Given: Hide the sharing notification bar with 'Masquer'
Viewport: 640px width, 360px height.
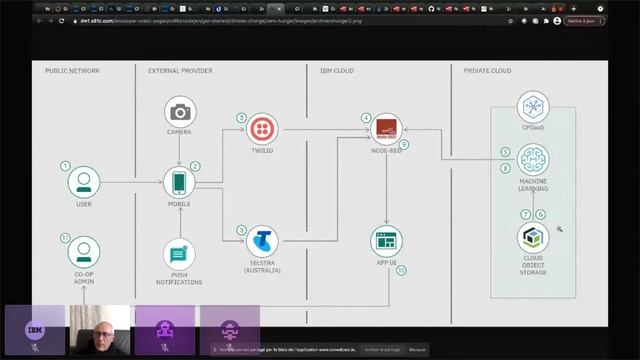Looking at the screenshot, I should click(x=417, y=350).
